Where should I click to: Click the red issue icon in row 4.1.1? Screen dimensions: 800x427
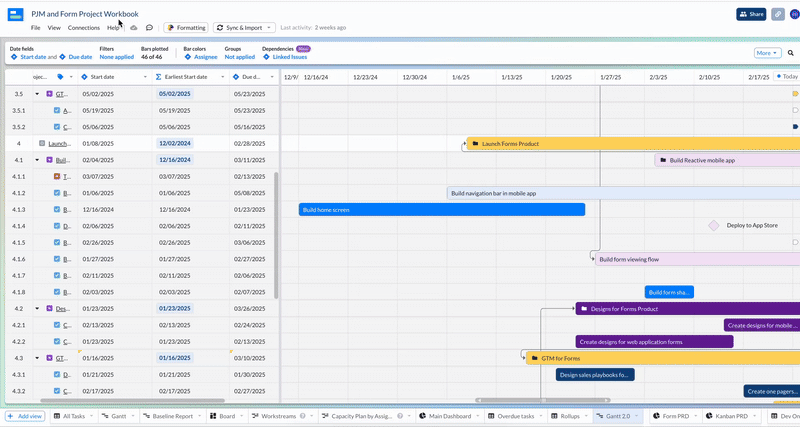click(x=57, y=177)
